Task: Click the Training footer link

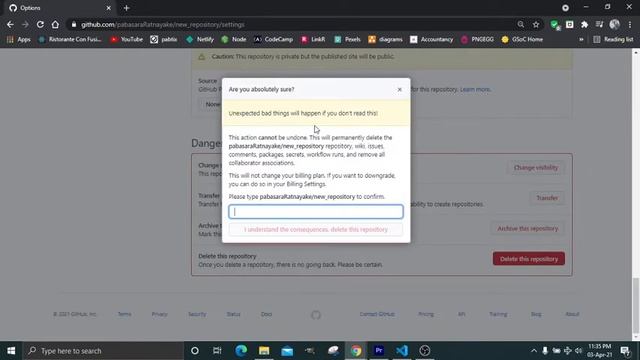Action: [498, 314]
